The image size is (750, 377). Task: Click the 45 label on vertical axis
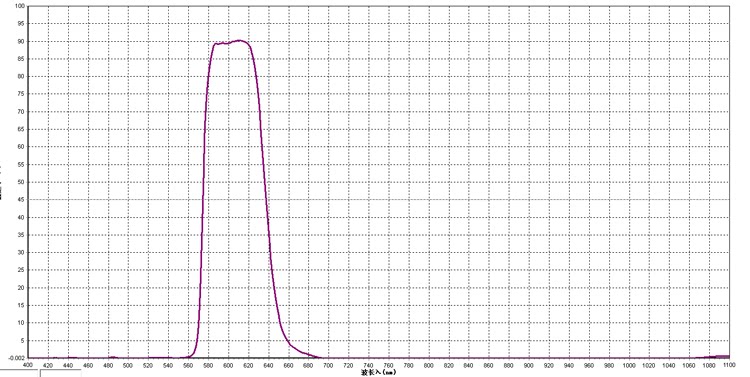(x=21, y=200)
